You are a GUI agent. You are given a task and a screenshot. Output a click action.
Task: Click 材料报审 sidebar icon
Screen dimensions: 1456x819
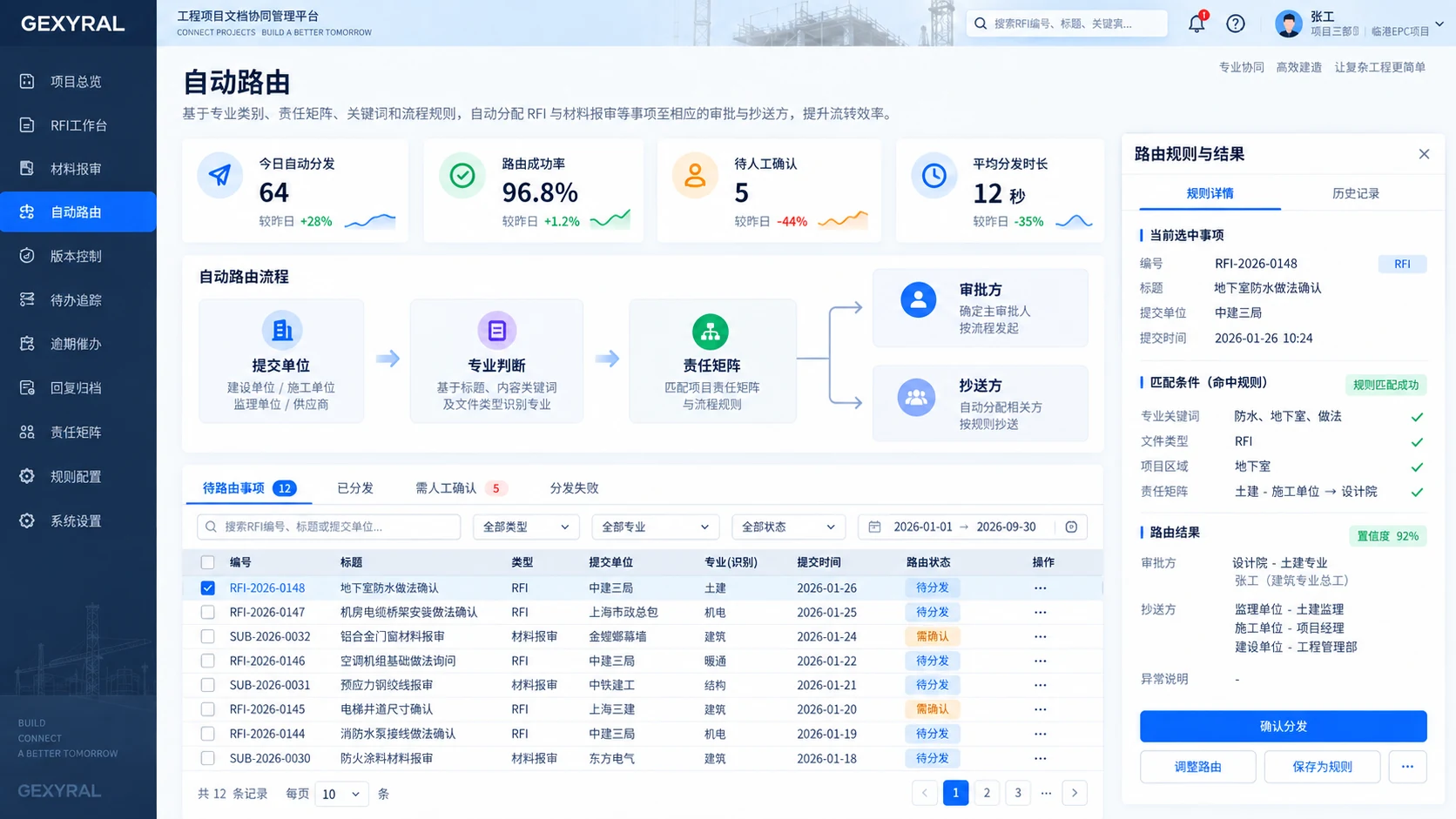pyautogui.click(x=27, y=168)
